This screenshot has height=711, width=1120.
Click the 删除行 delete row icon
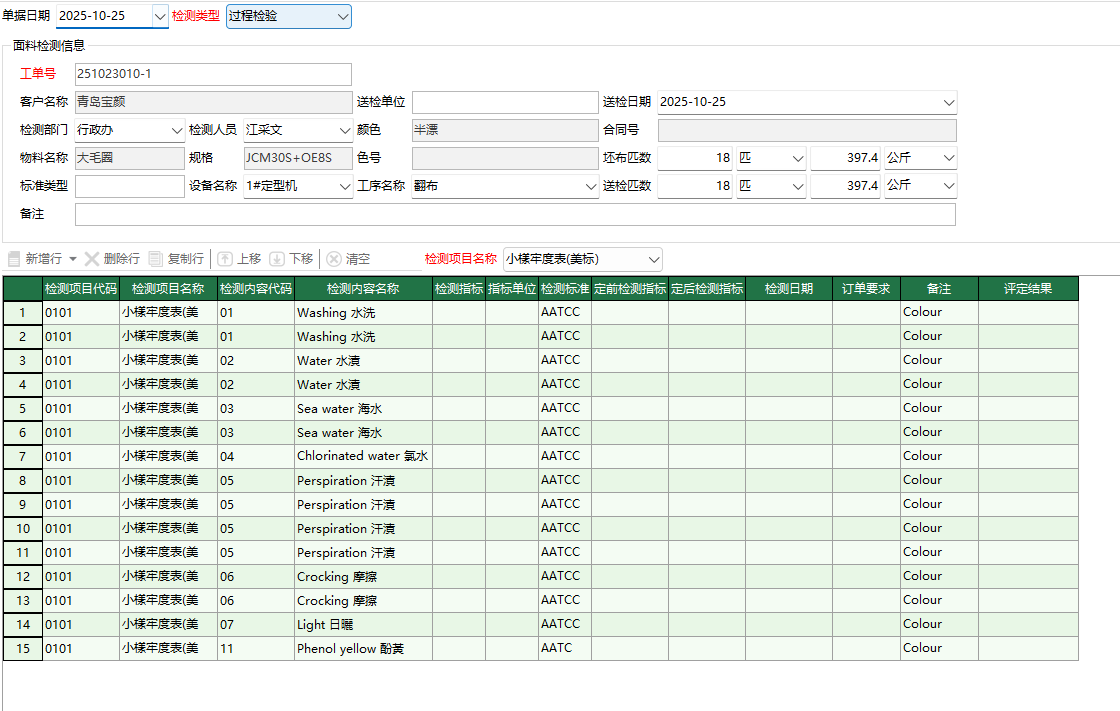point(93,258)
